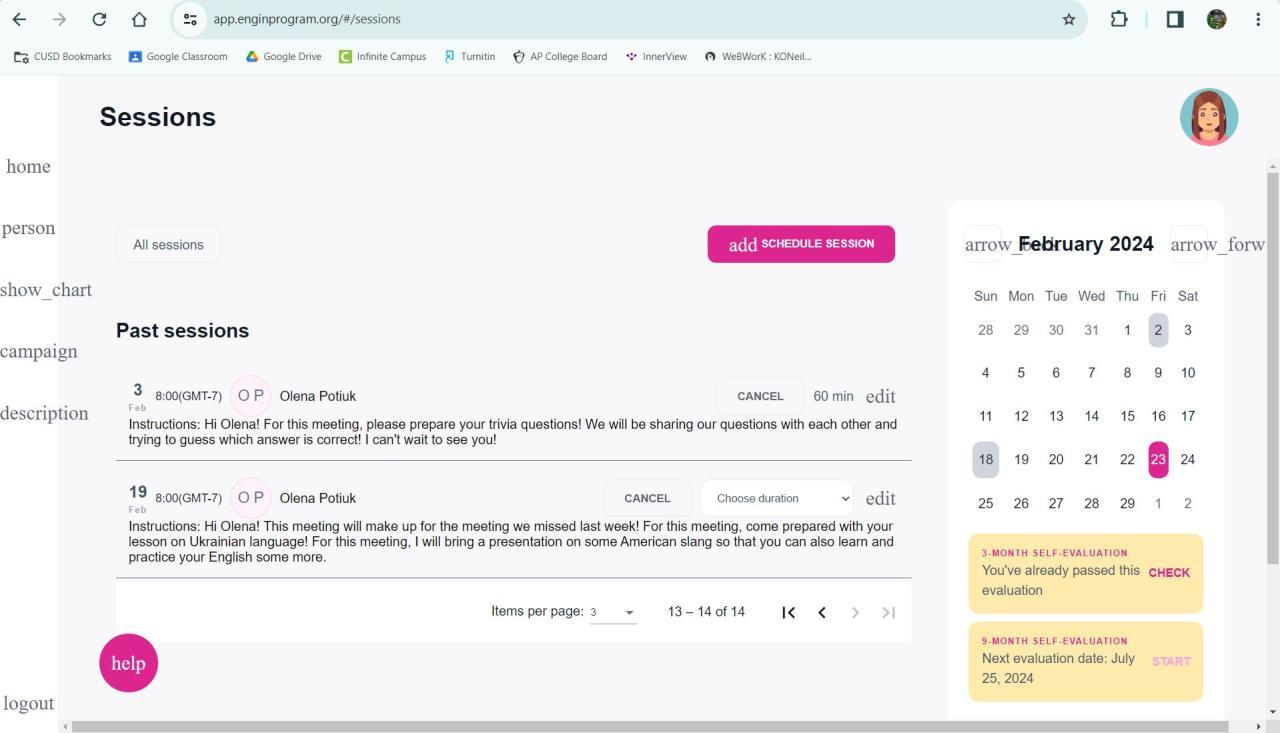Go to the next calendar month
The height and width of the screenshot is (733, 1280).
pos(1189,244)
